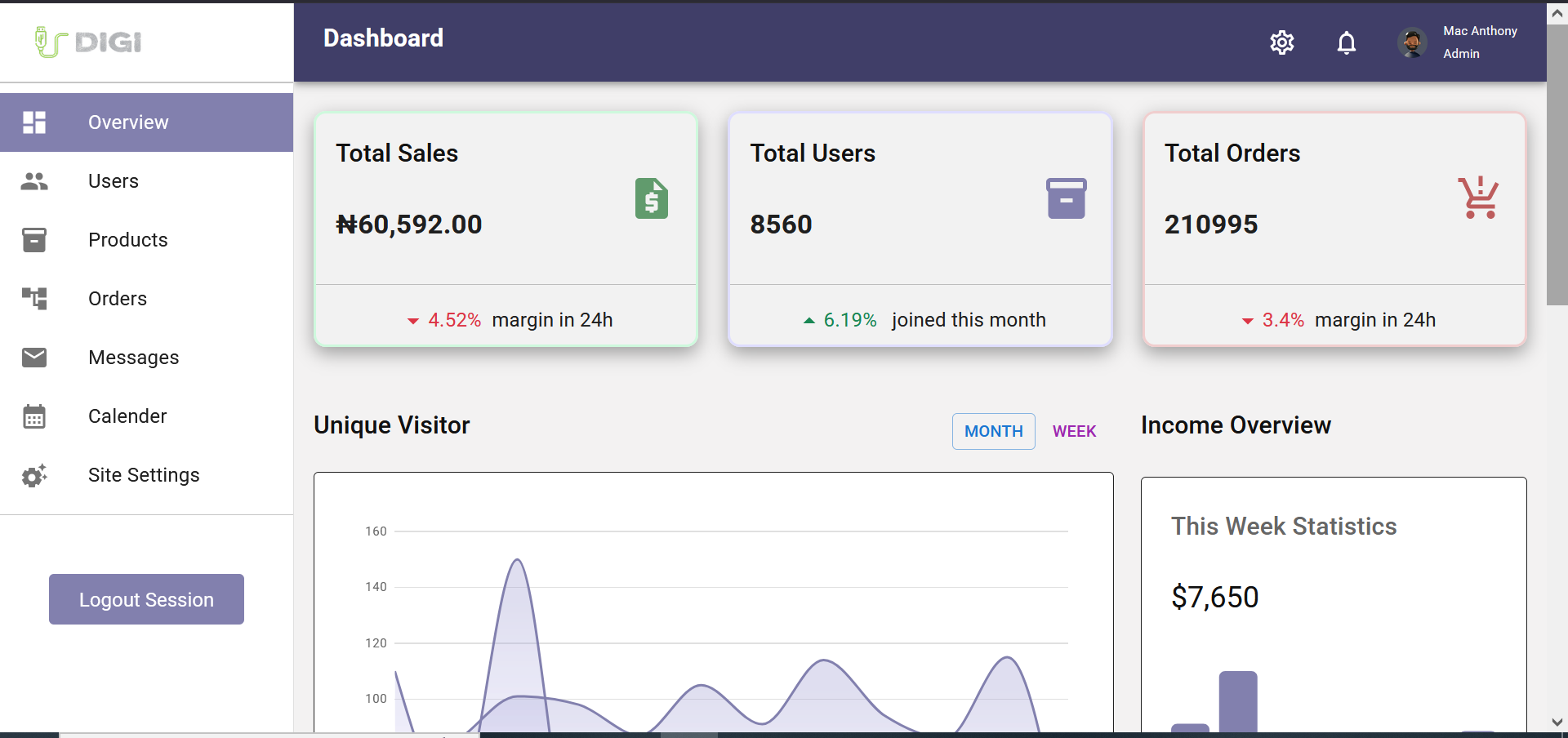
Task: Click the Logout Session button
Action: (146, 599)
